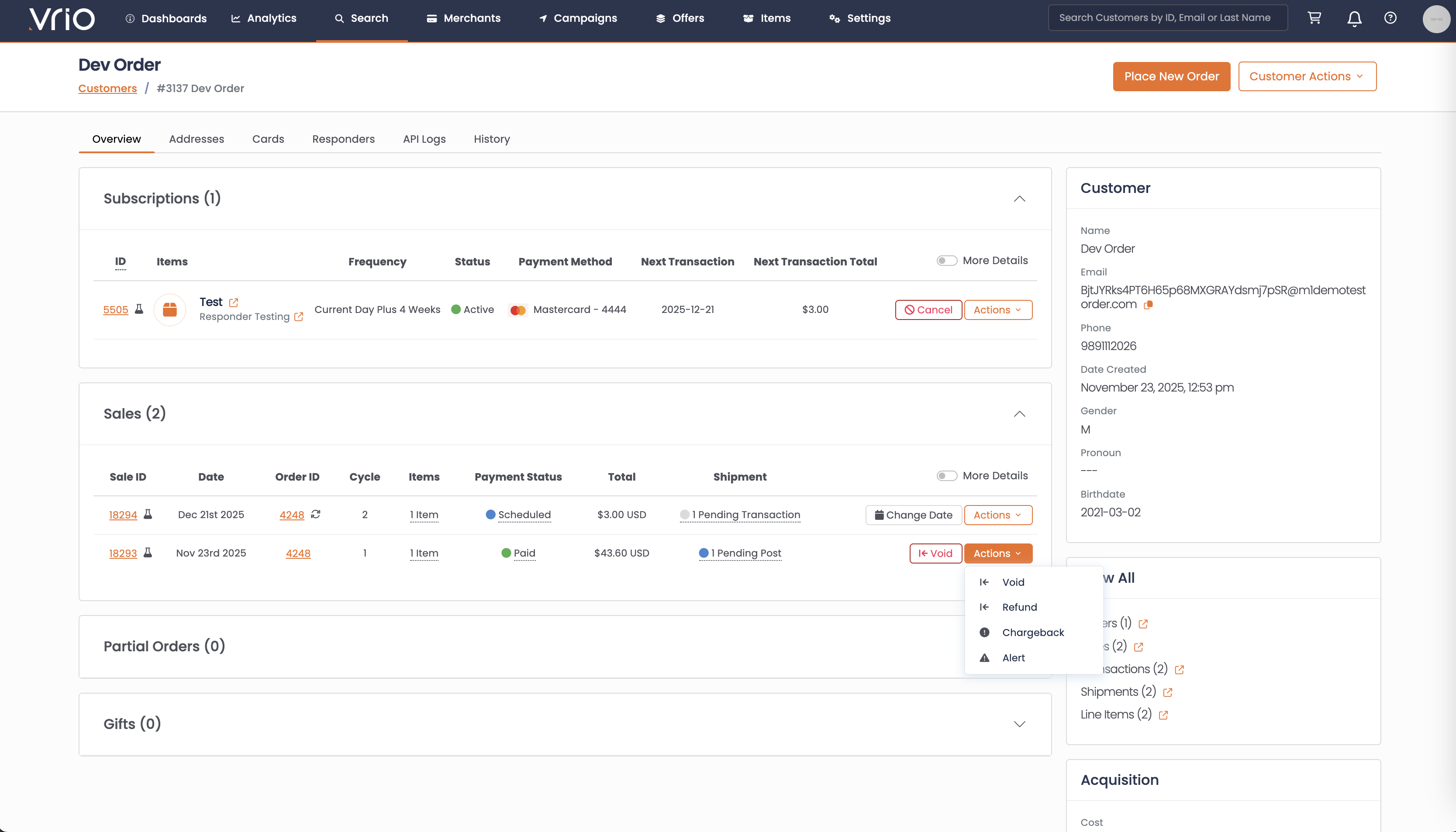1456x832 pixels.
Task: Click the help question mark icon
Action: [1390, 18]
